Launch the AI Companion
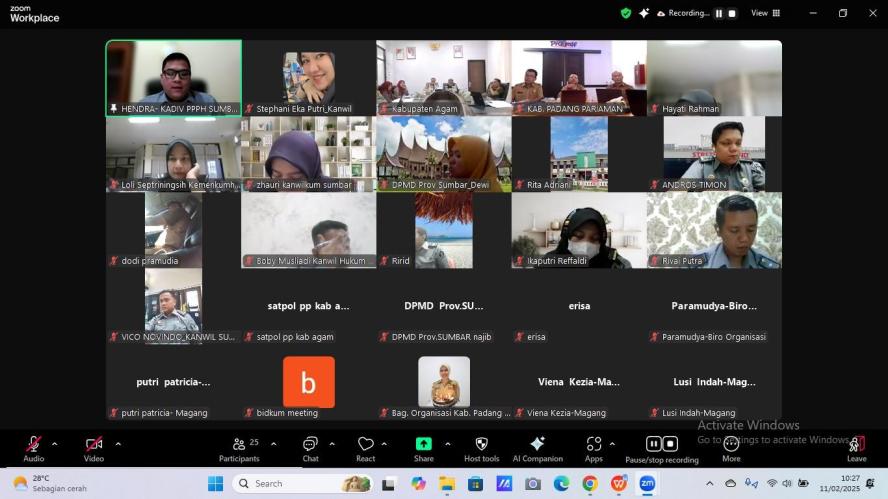Viewport: 888px width, 499px height. point(537,447)
